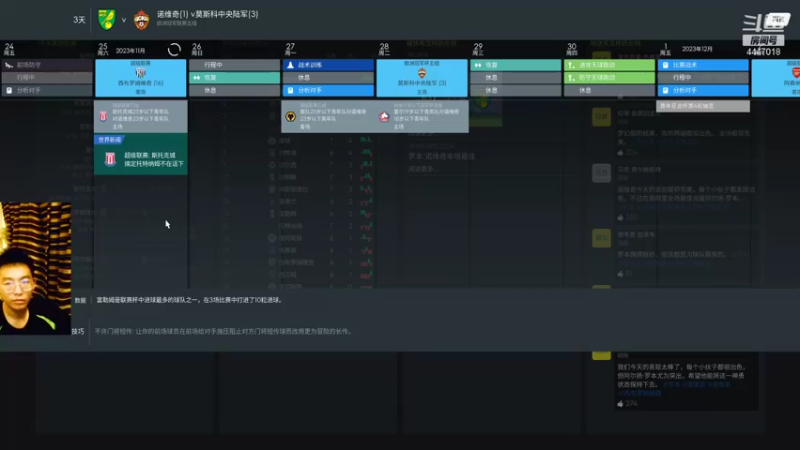
Task: Click the 分析对手 document icon on December 1
Action: pyautogui.click(x=665, y=90)
